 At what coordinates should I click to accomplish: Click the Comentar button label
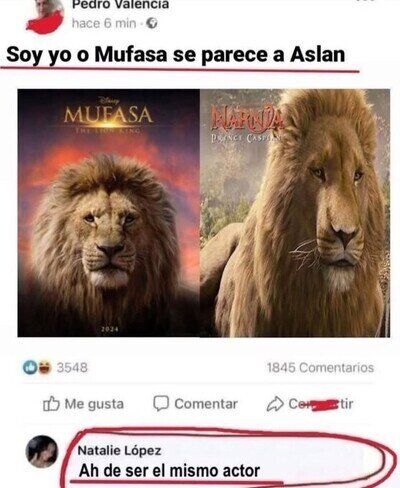tap(206, 404)
